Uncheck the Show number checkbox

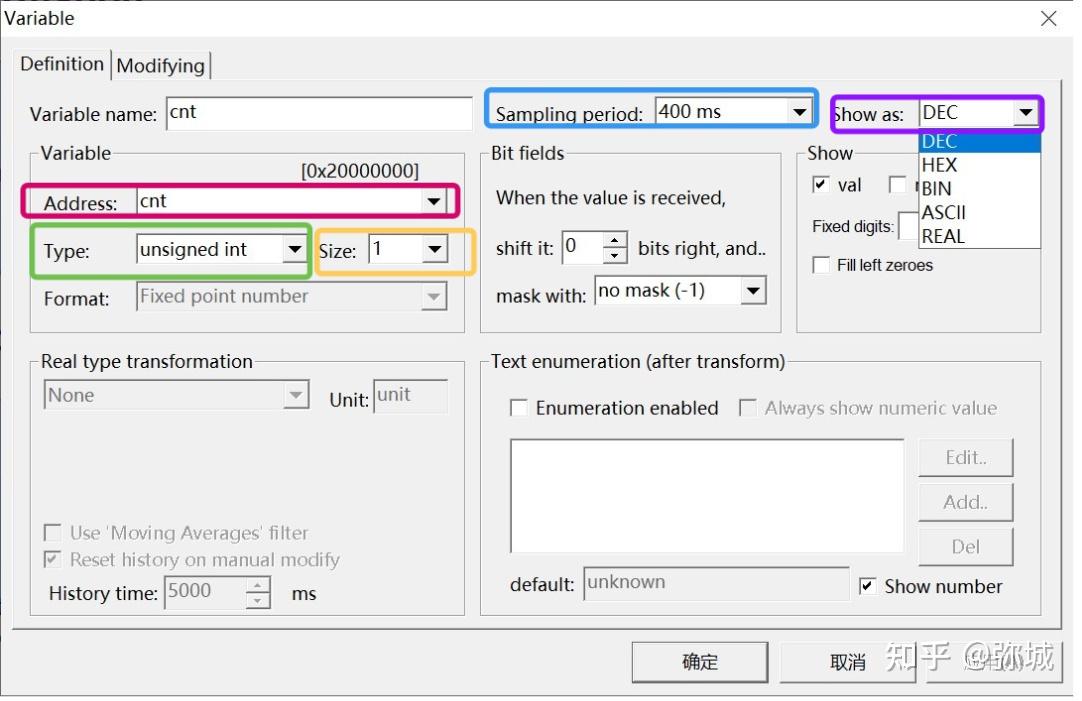(x=868, y=587)
